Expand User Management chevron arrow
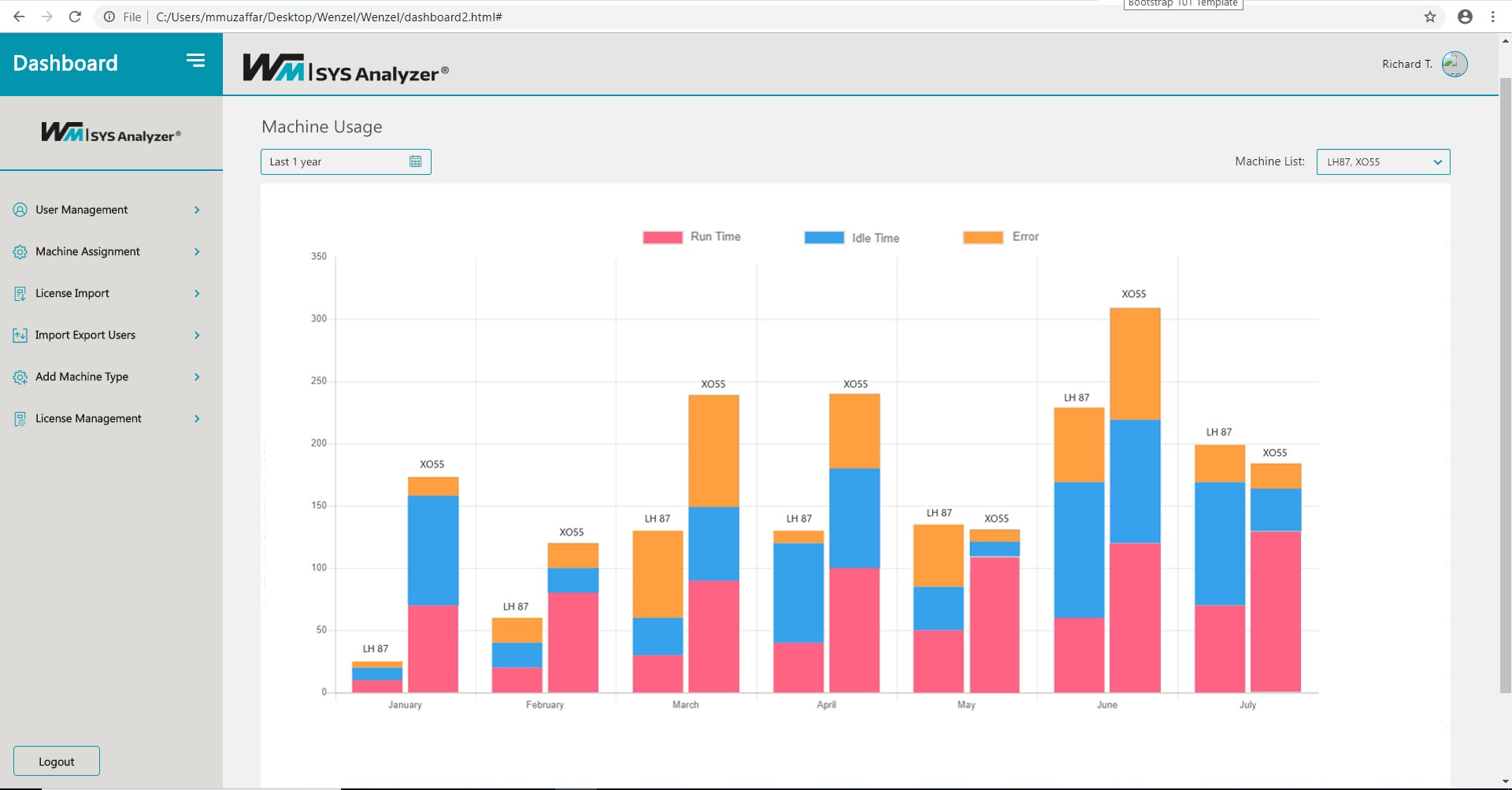Screen dimensions: 1512x790 pyautogui.click(x=197, y=210)
